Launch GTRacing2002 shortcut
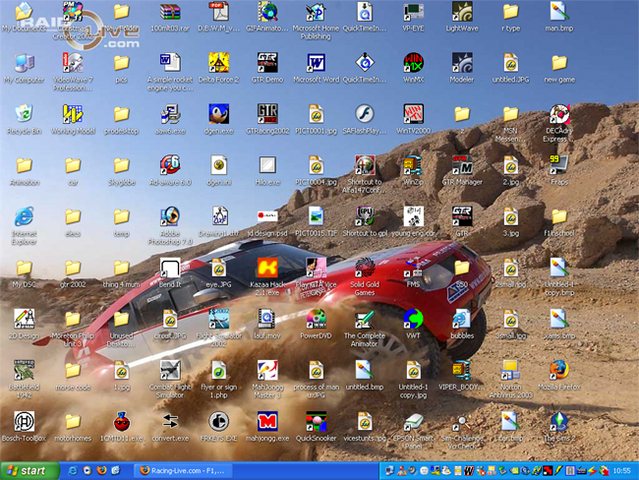Viewport: 639px width, 480px height. pos(267,114)
